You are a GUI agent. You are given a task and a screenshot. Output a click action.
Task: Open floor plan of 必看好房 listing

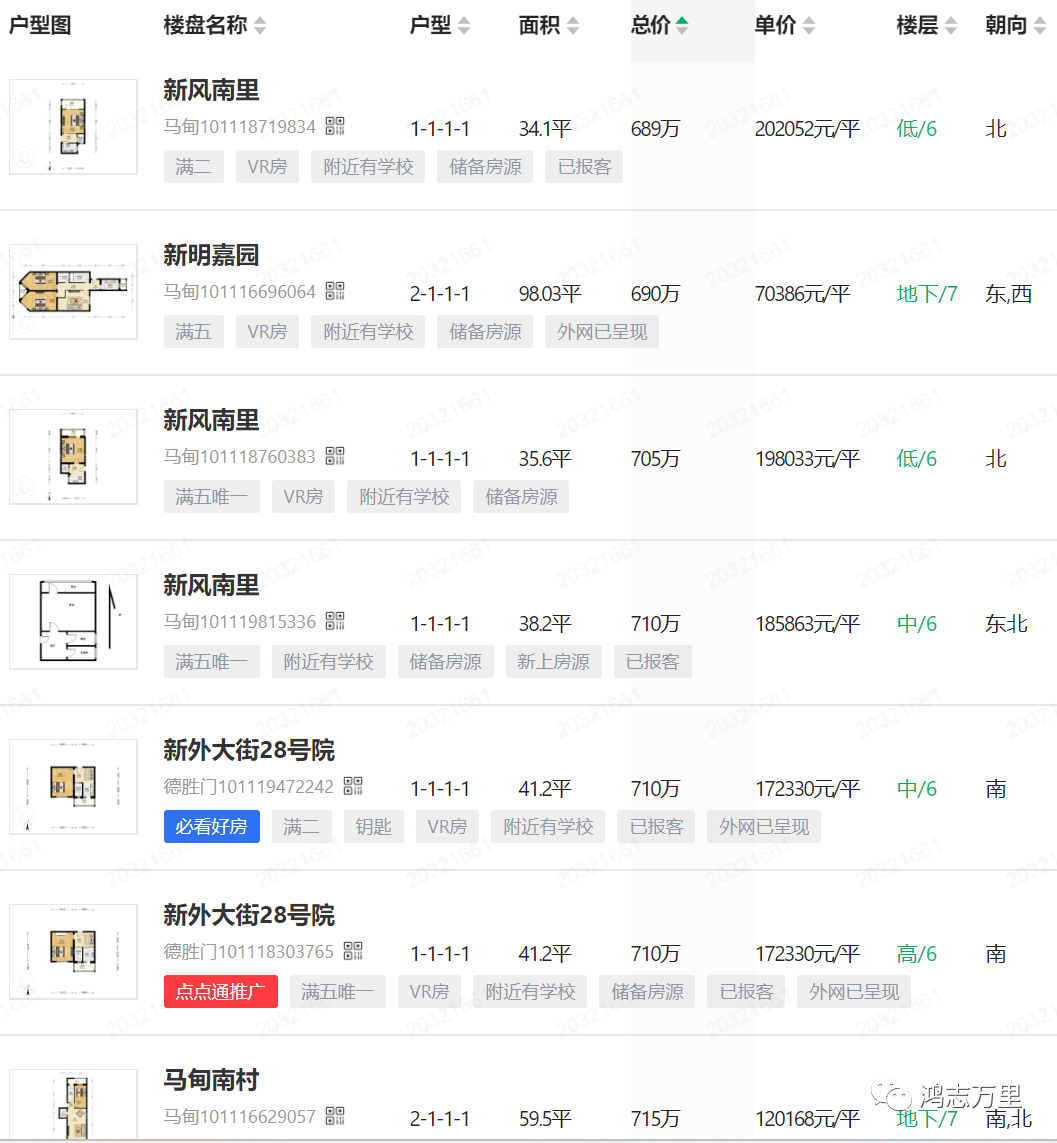tap(73, 787)
